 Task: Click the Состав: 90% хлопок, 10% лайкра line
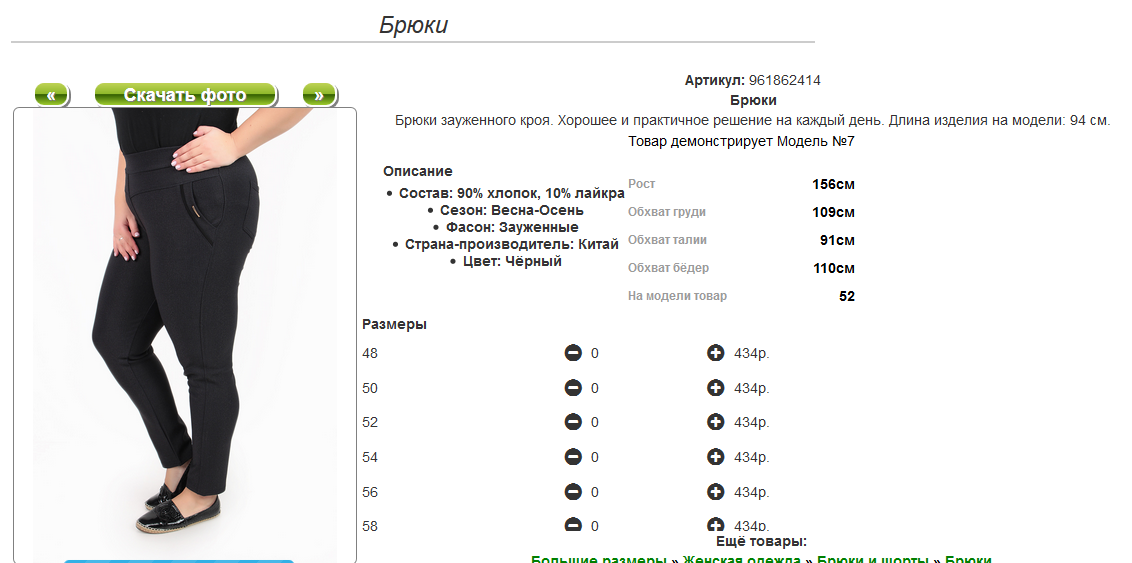(511, 193)
